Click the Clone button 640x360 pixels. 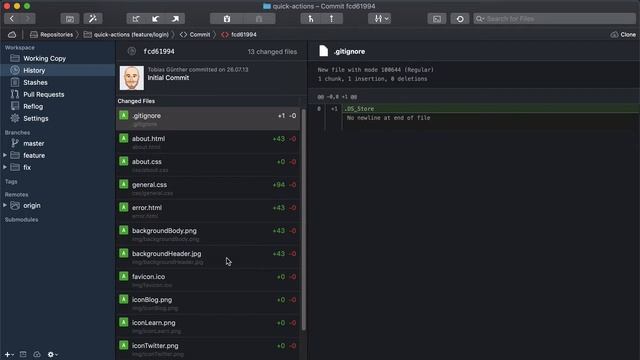(623, 35)
